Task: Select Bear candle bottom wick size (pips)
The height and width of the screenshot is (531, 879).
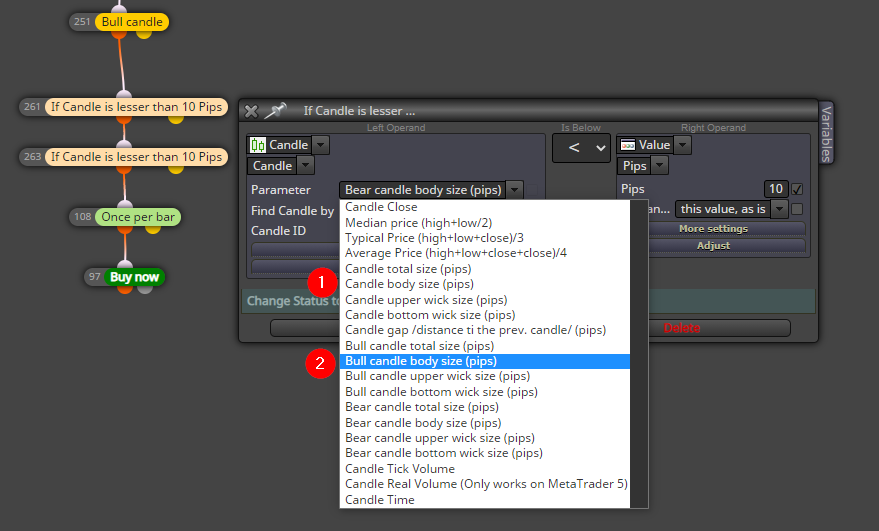Action: pyautogui.click(x=484, y=452)
